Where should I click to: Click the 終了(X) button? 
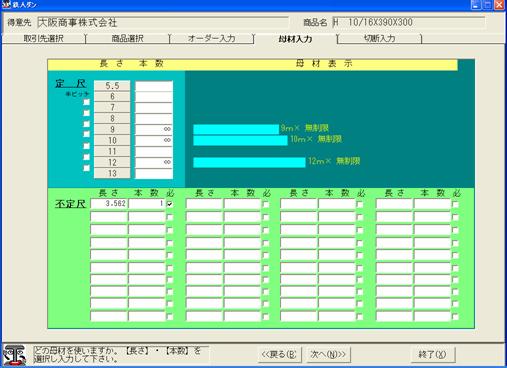click(x=433, y=354)
